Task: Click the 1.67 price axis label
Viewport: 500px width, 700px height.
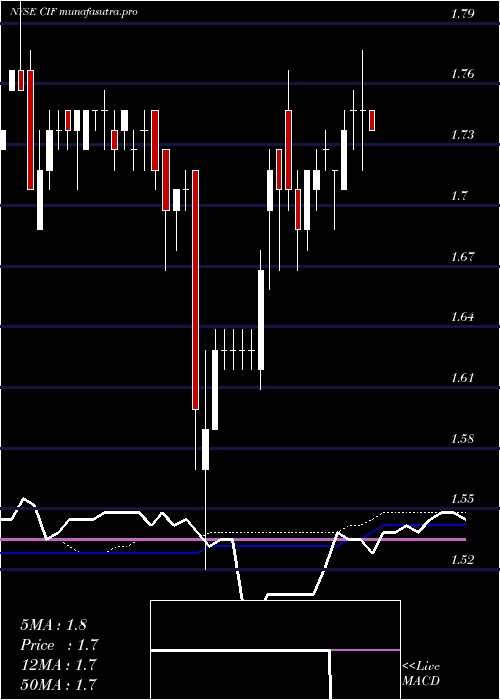Action: coord(462,256)
